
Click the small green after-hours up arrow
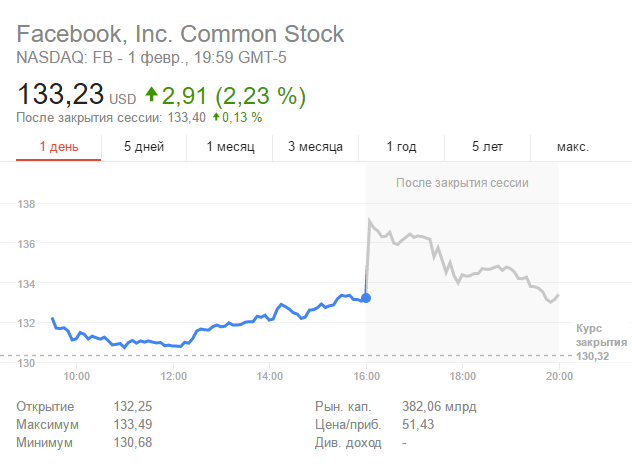click(215, 117)
